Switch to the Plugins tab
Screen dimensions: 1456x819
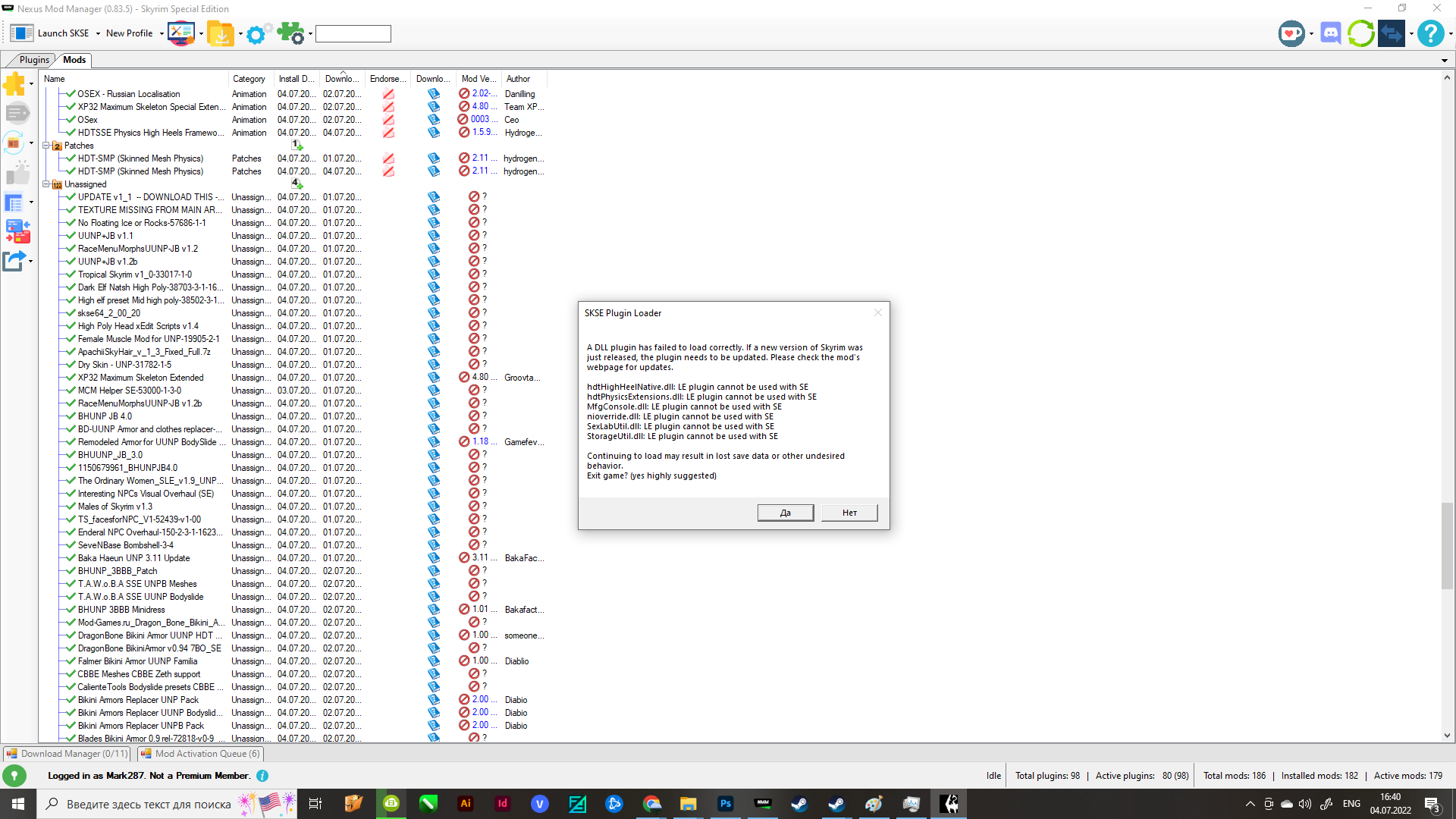(34, 60)
